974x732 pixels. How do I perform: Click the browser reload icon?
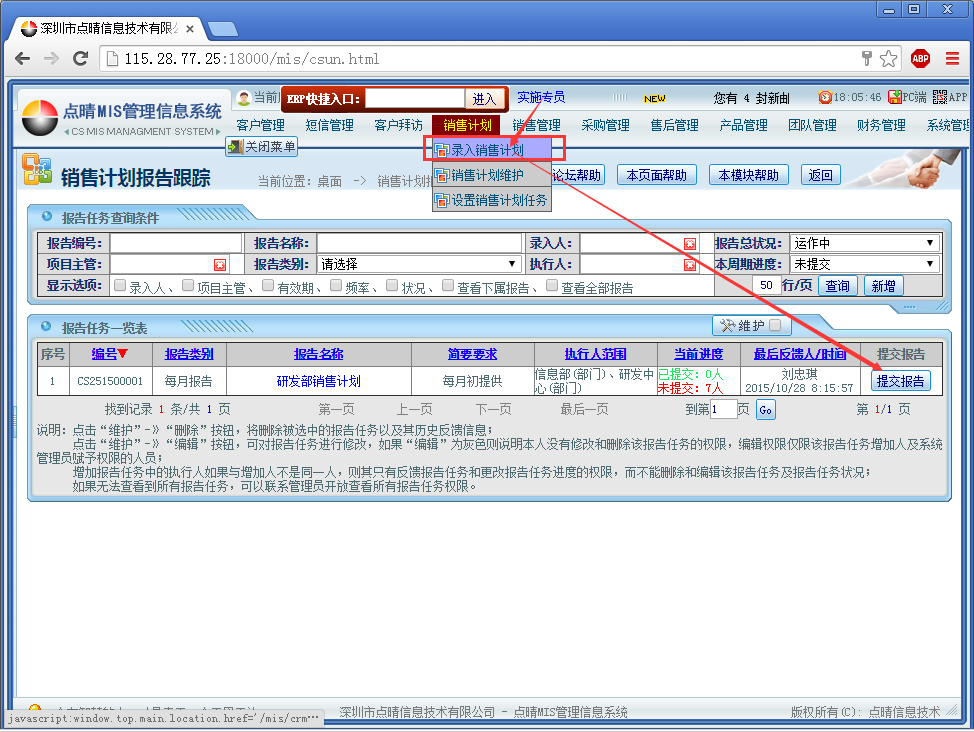click(80, 59)
